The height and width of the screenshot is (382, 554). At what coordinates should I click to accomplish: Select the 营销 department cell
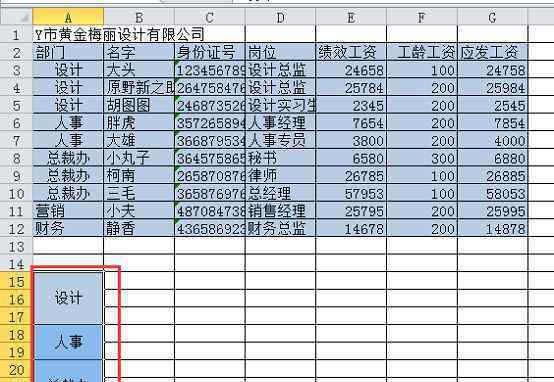coord(68,211)
